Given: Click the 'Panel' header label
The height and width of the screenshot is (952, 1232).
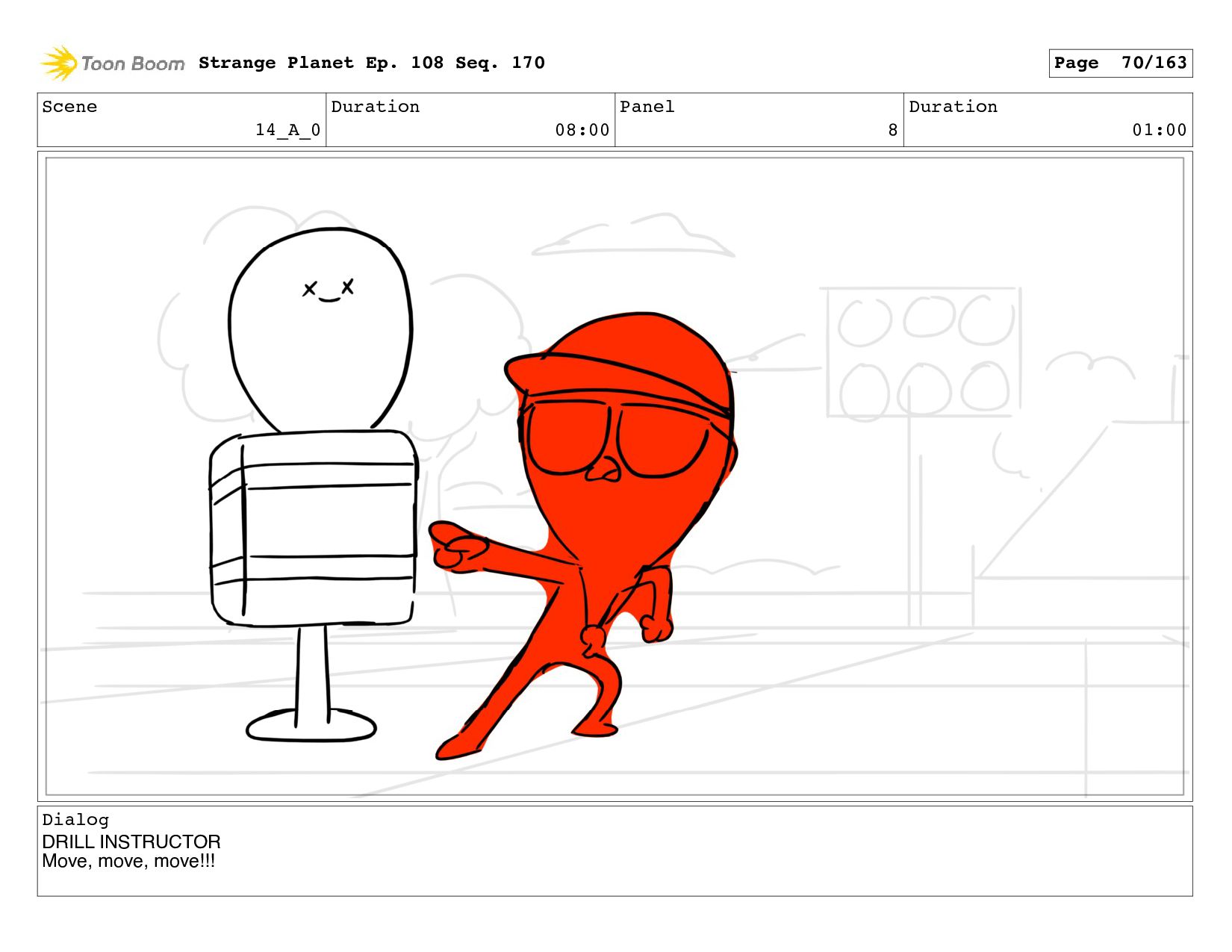Looking at the screenshot, I should (647, 107).
